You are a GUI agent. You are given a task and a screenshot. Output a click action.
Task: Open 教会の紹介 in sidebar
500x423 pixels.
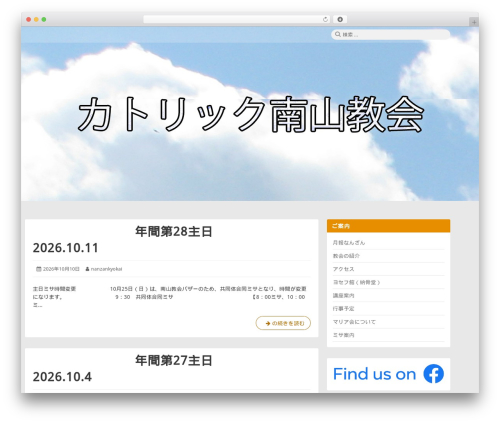tap(346, 256)
